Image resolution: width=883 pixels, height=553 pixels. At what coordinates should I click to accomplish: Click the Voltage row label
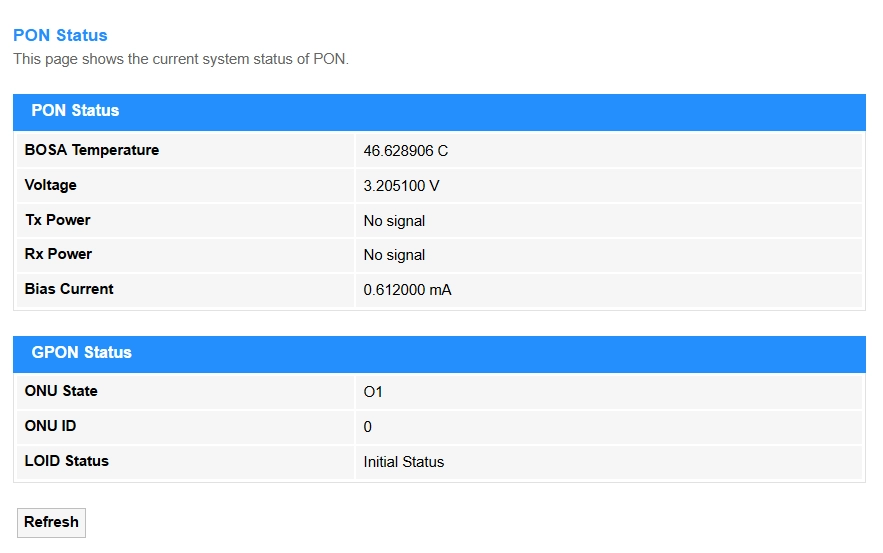click(51, 185)
